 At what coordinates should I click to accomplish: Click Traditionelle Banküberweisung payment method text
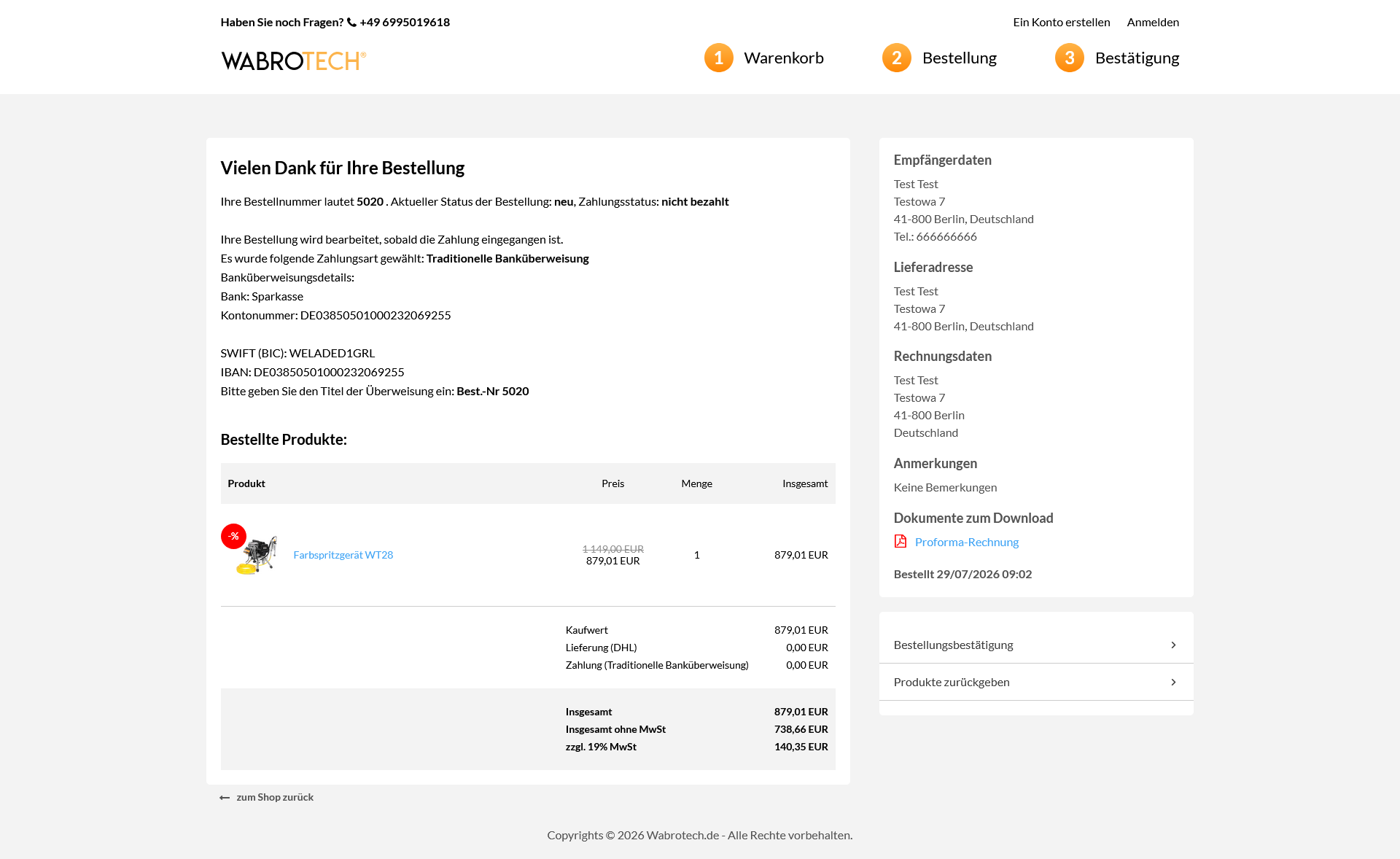coord(507,258)
